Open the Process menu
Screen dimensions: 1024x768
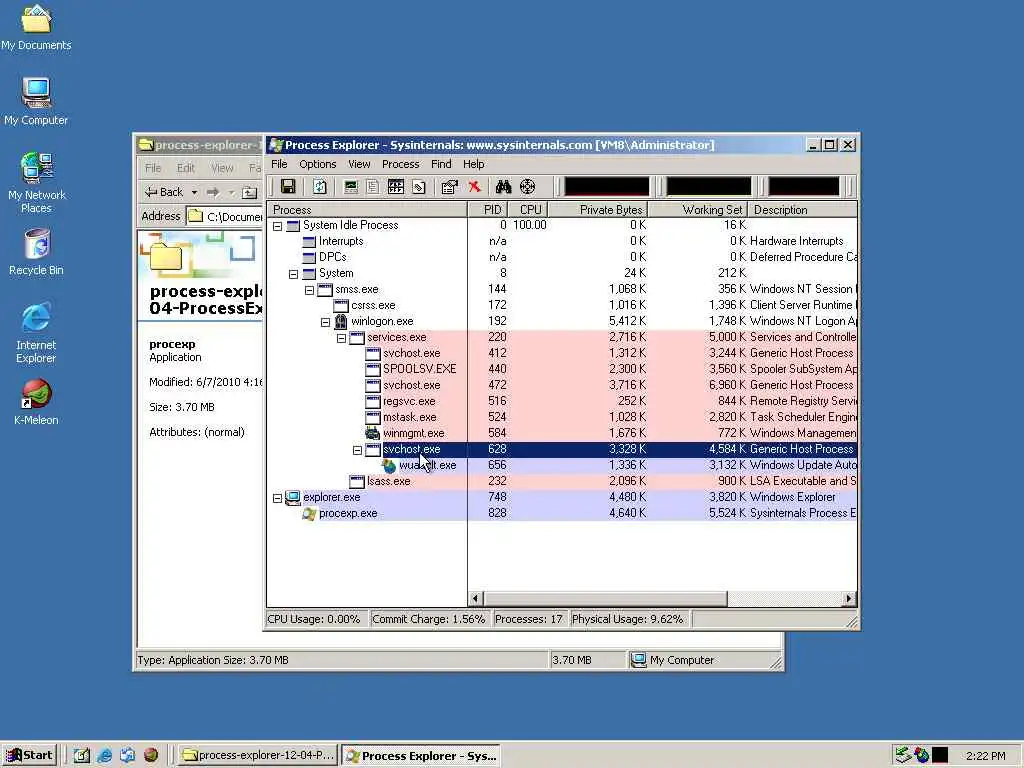click(x=400, y=164)
